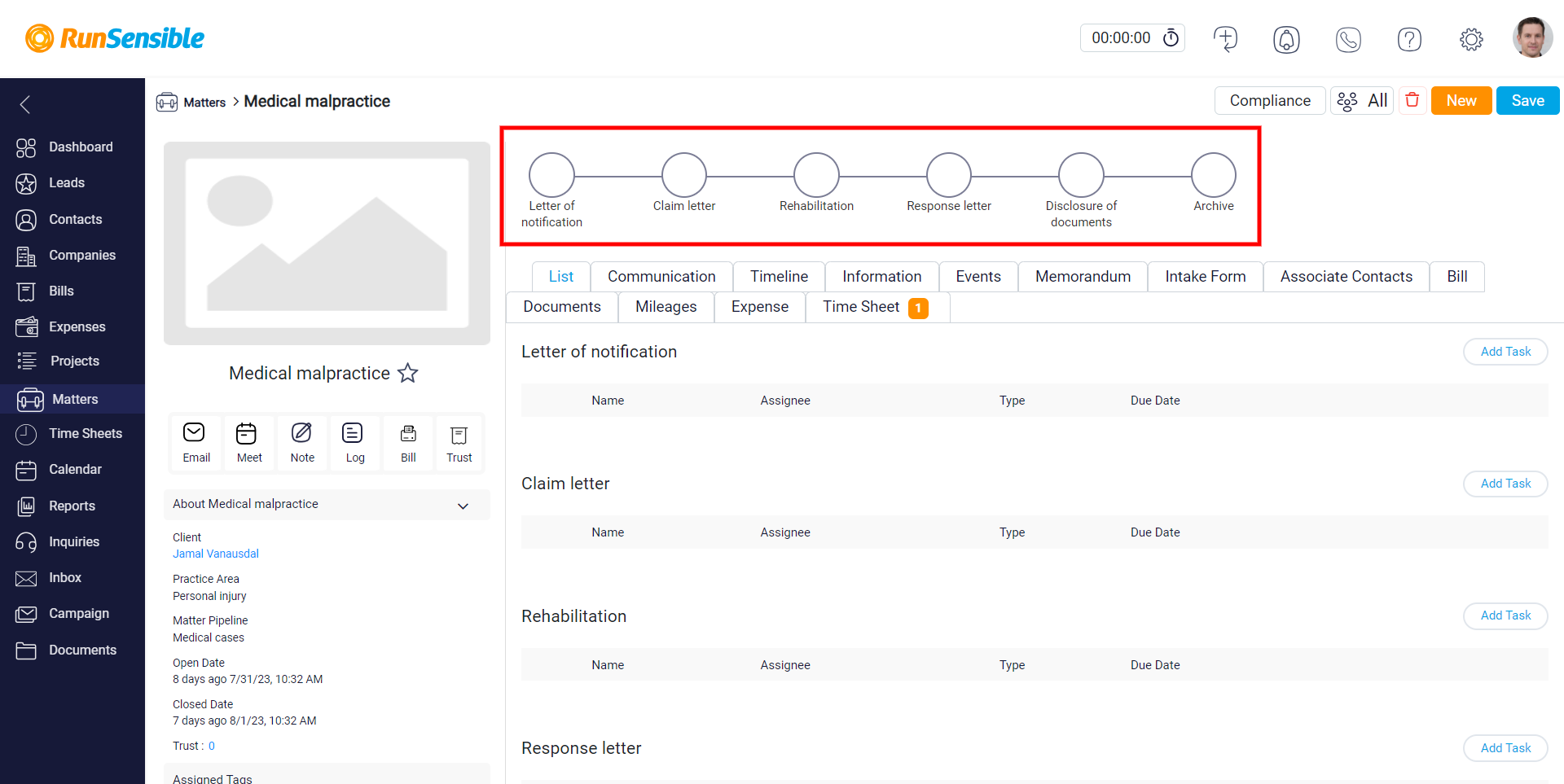Mark Medical malpractice as favorite with star
The height and width of the screenshot is (784, 1564).
click(407, 373)
